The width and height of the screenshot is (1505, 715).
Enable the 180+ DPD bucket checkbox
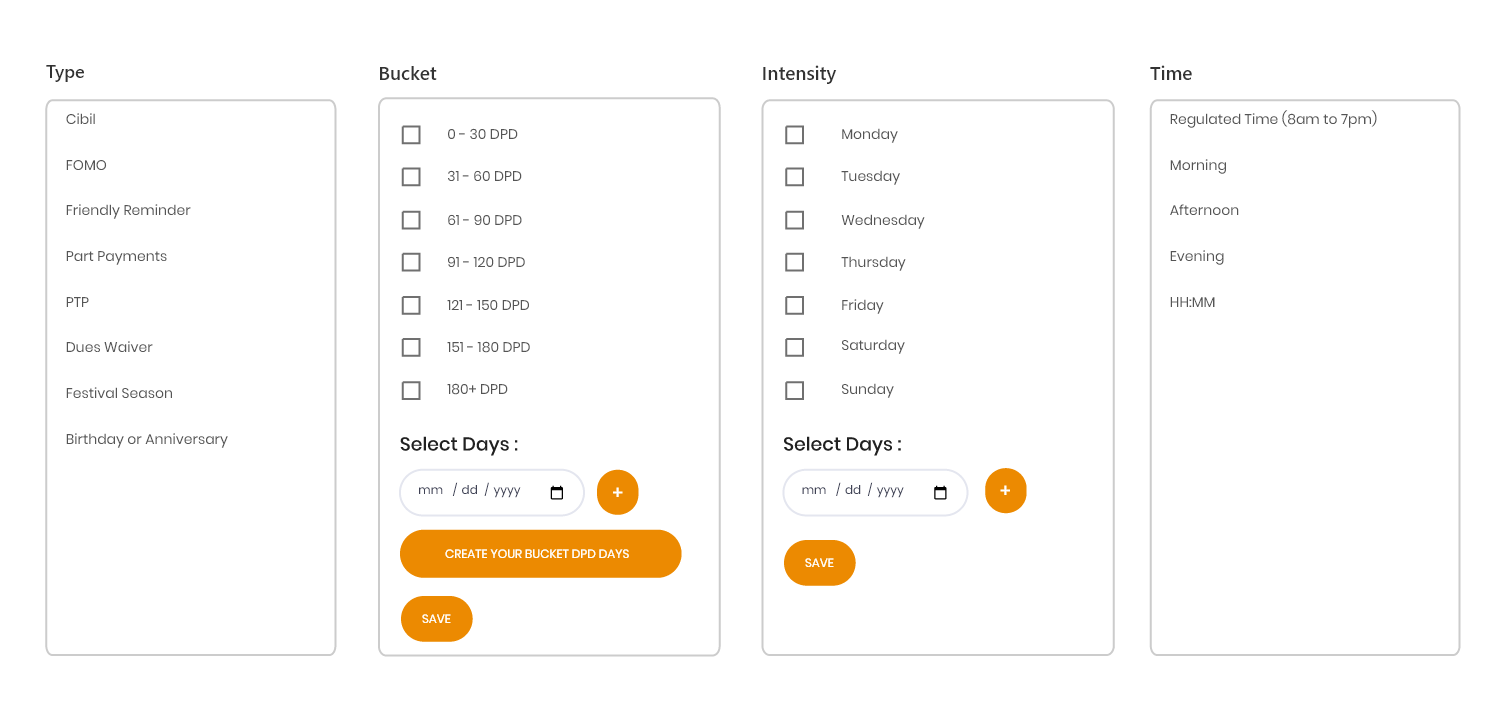pyautogui.click(x=411, y=390)
